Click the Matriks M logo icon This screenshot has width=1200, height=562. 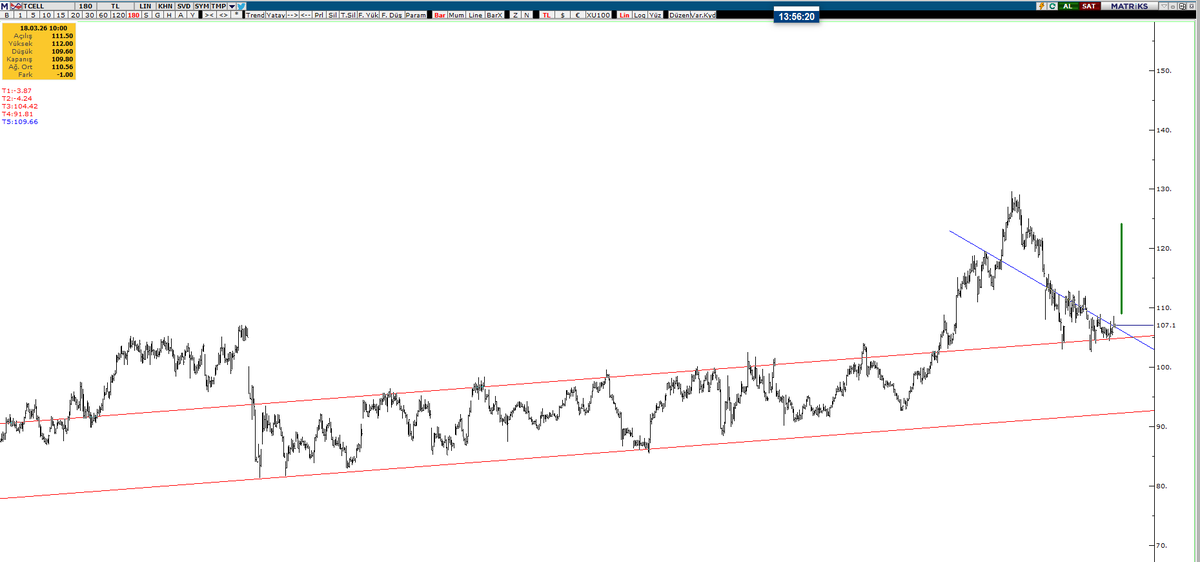click(x=5, y=6)
